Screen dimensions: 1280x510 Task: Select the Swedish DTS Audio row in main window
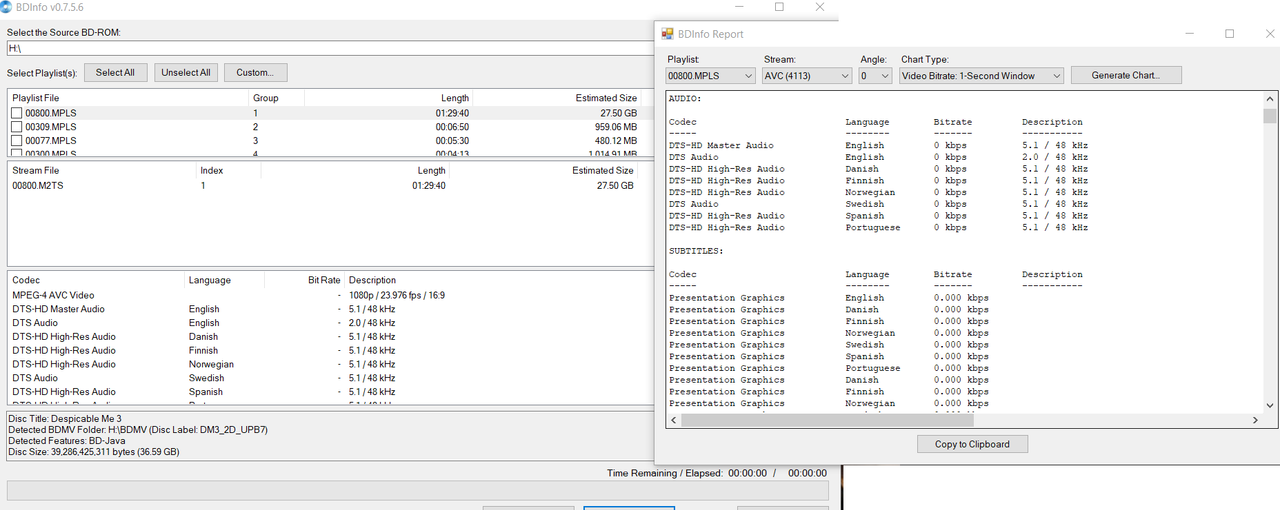(x=328, y=378)
